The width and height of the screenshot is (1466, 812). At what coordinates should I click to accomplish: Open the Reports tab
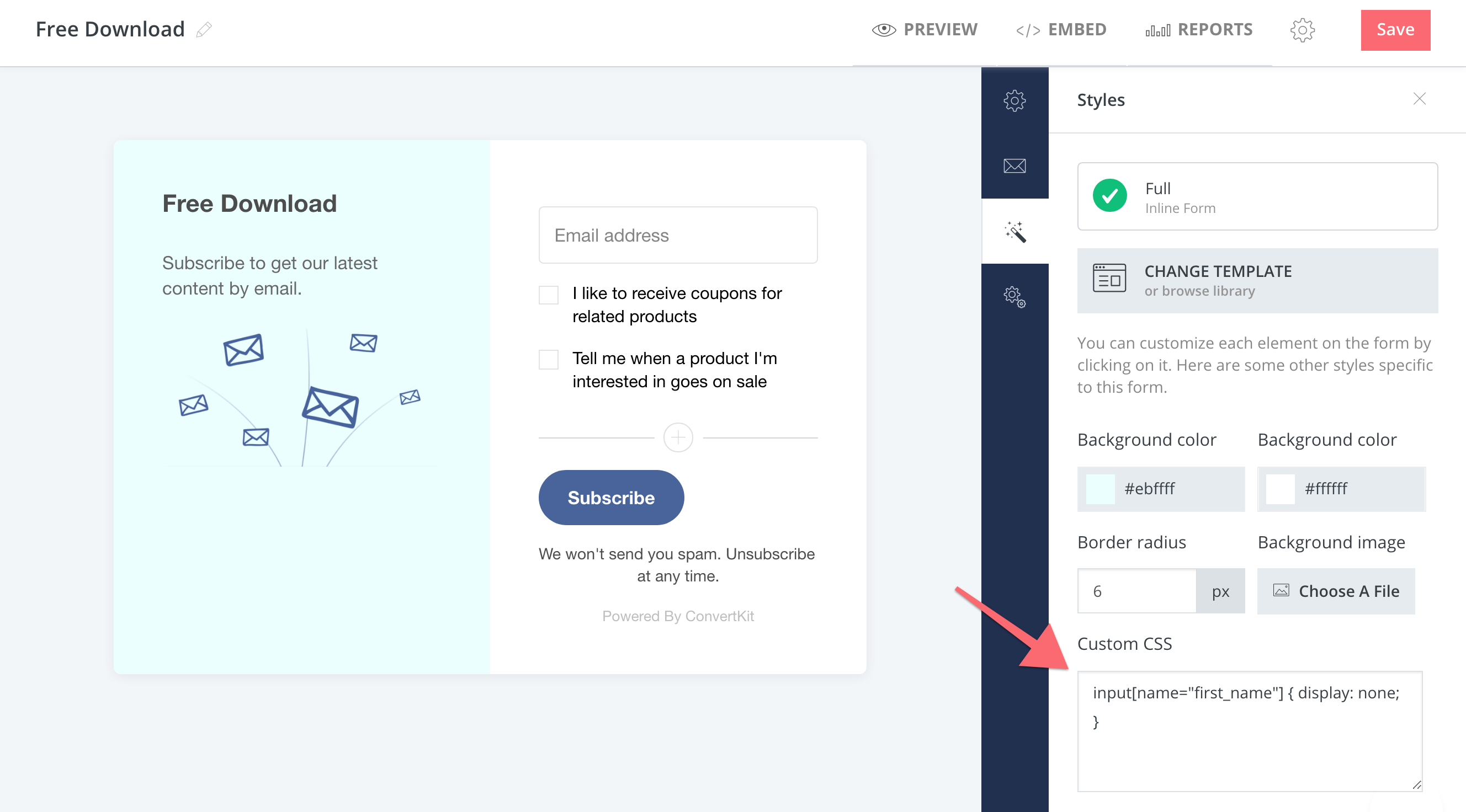pyautogui.click(x=1198, y=30)
